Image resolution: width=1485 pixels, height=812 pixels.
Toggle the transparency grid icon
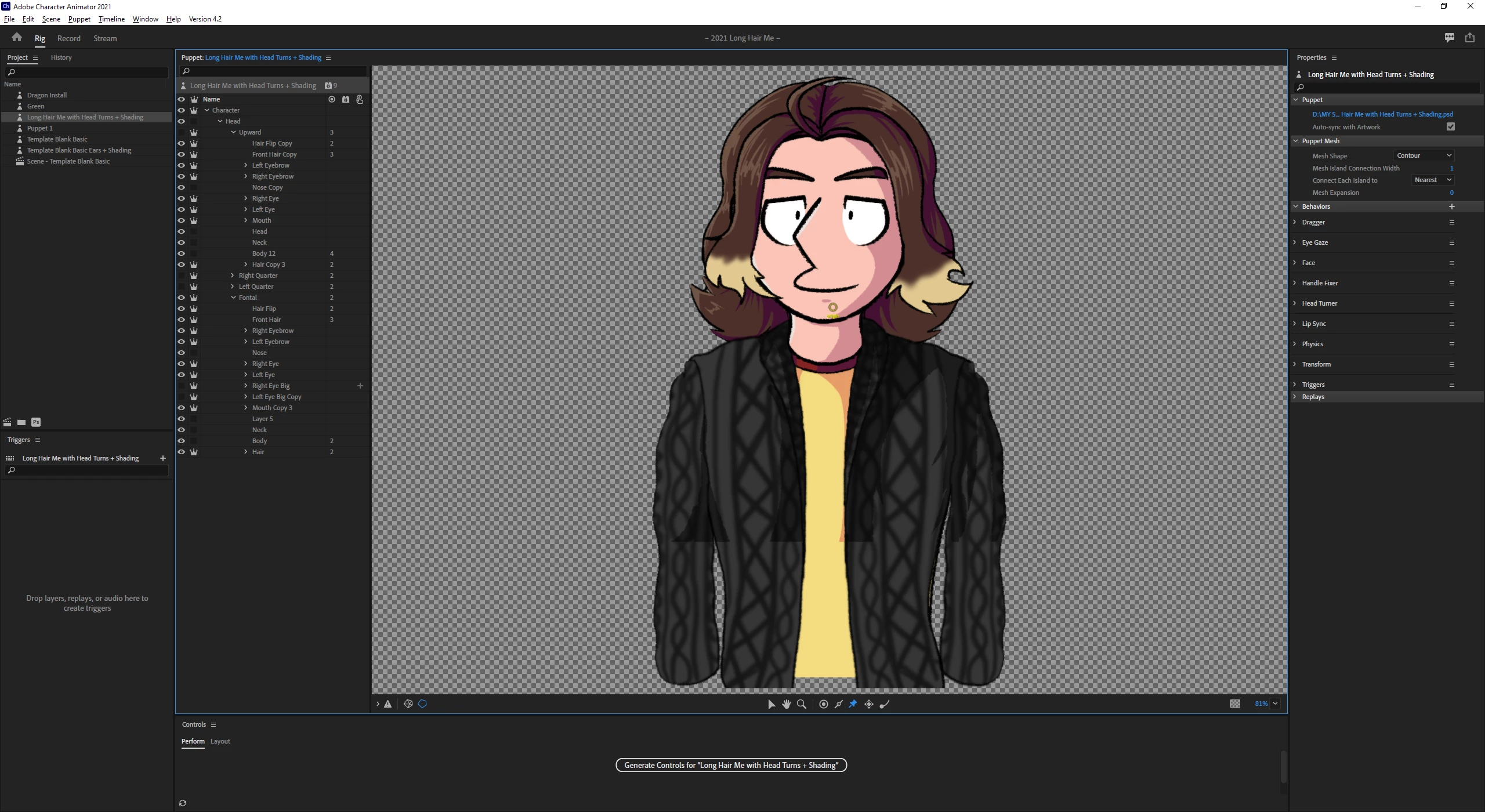coord(1235,704)
